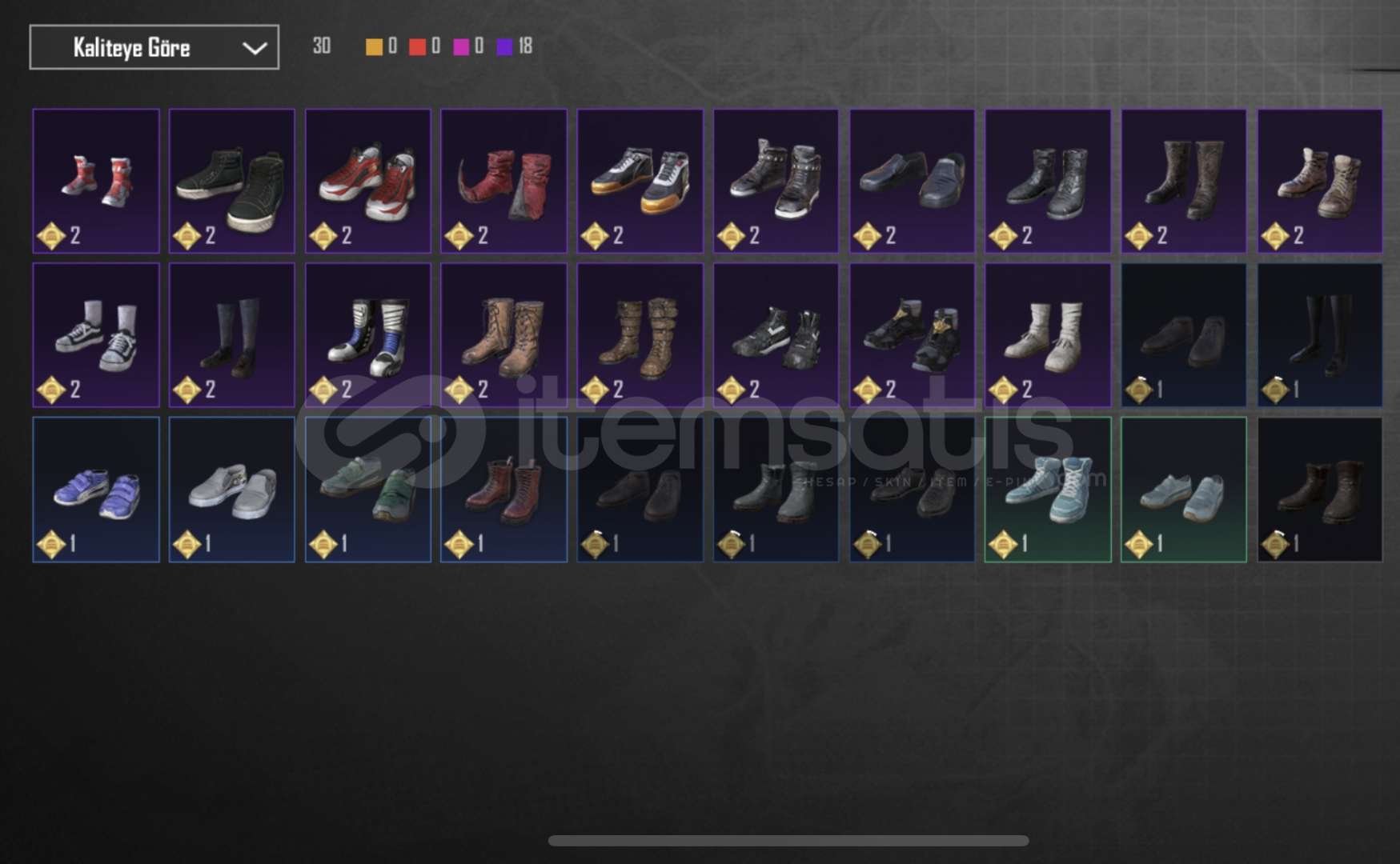This screenshot has height=864, width=1400.
Task: Select the black high-top sneakers item
Action: pyautogui.click(x=232, y=181)
